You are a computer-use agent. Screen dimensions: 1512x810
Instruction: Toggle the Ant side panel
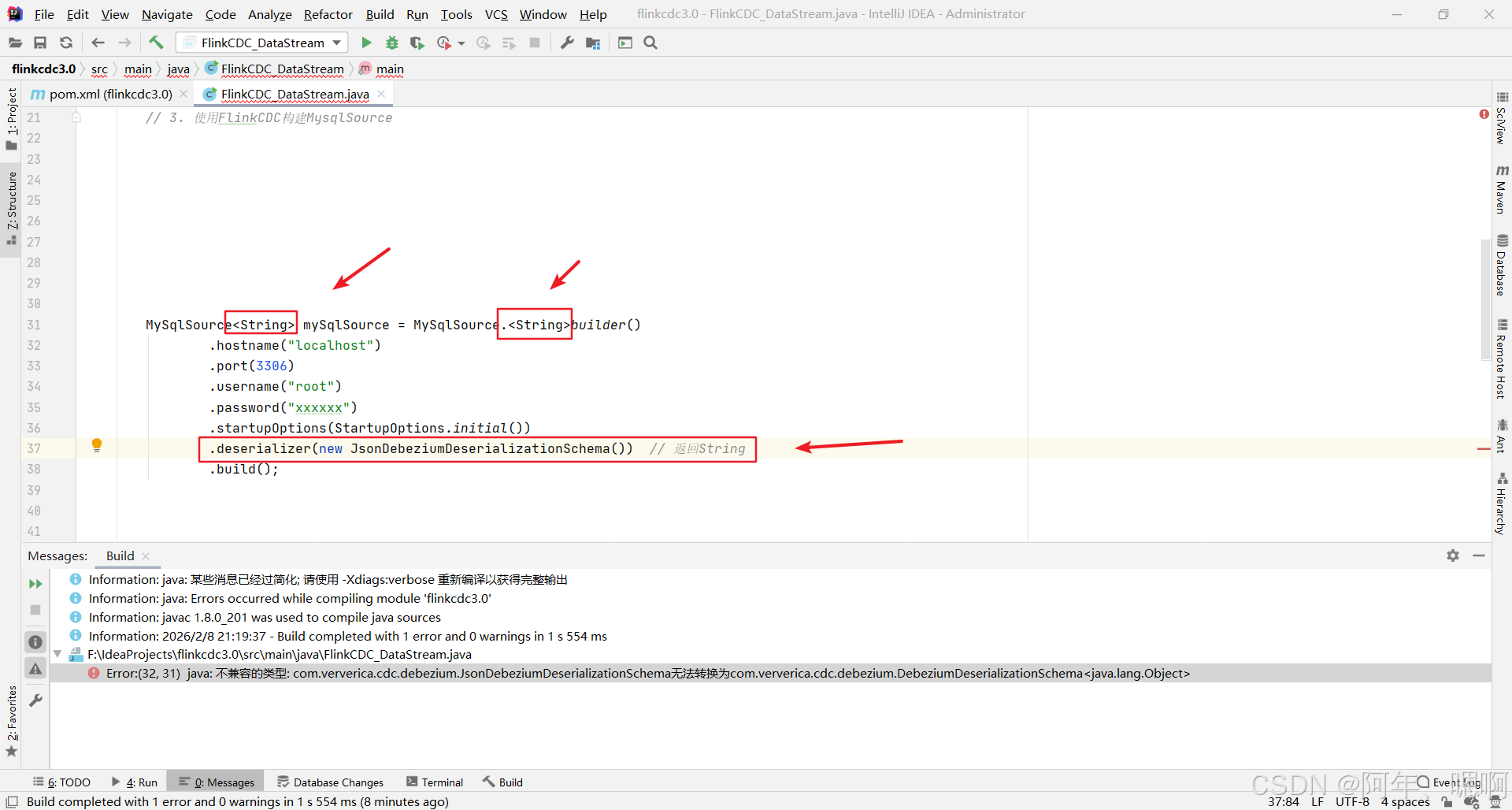point(1502,436)
